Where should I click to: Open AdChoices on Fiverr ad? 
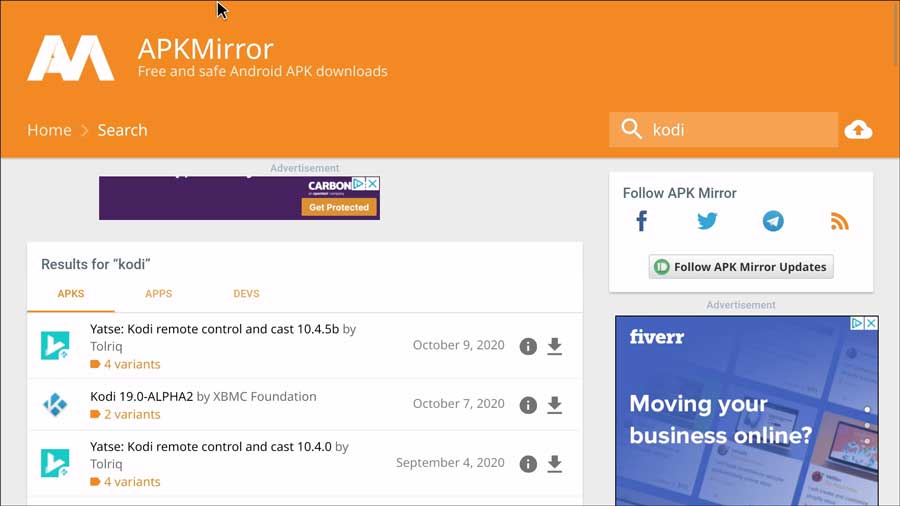pyautogui.click(x=858, y=323)
